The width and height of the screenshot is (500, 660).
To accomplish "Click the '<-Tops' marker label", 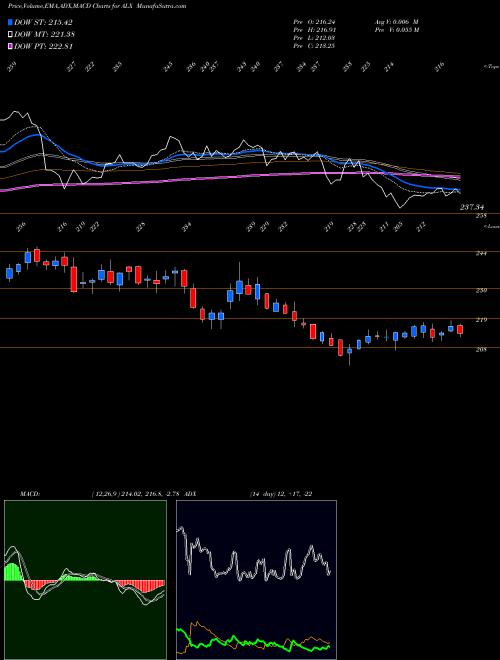I will (491, 67).
